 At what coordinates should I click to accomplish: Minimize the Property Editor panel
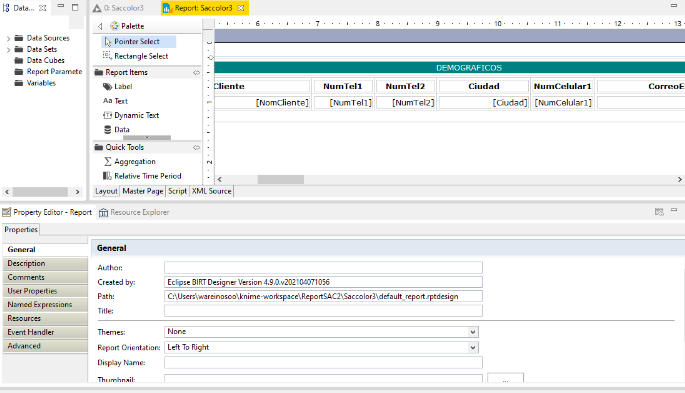coord(674,210)
